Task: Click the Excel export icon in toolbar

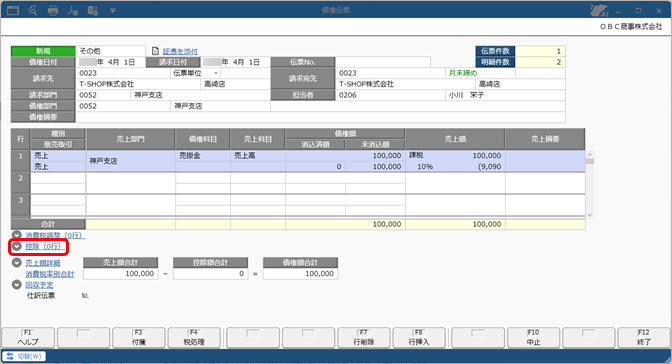Action: coord(93,10)
